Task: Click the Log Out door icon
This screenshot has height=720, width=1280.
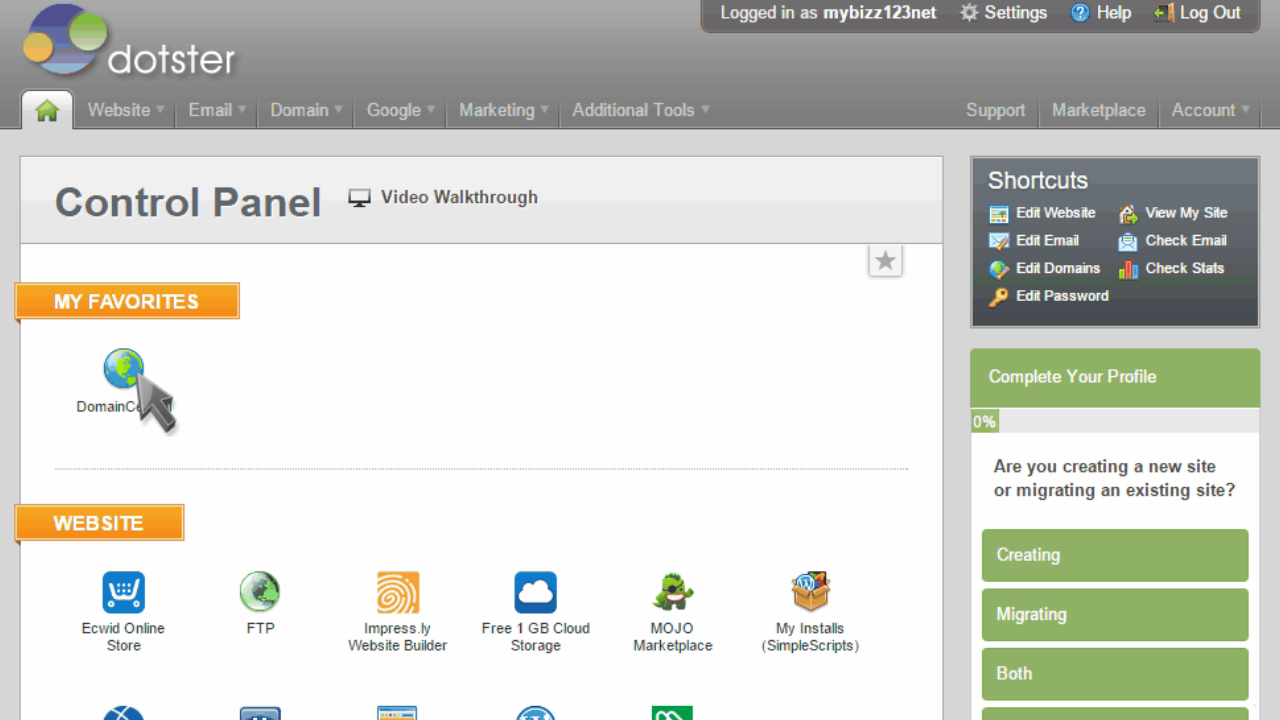Action: point(1163,13)
